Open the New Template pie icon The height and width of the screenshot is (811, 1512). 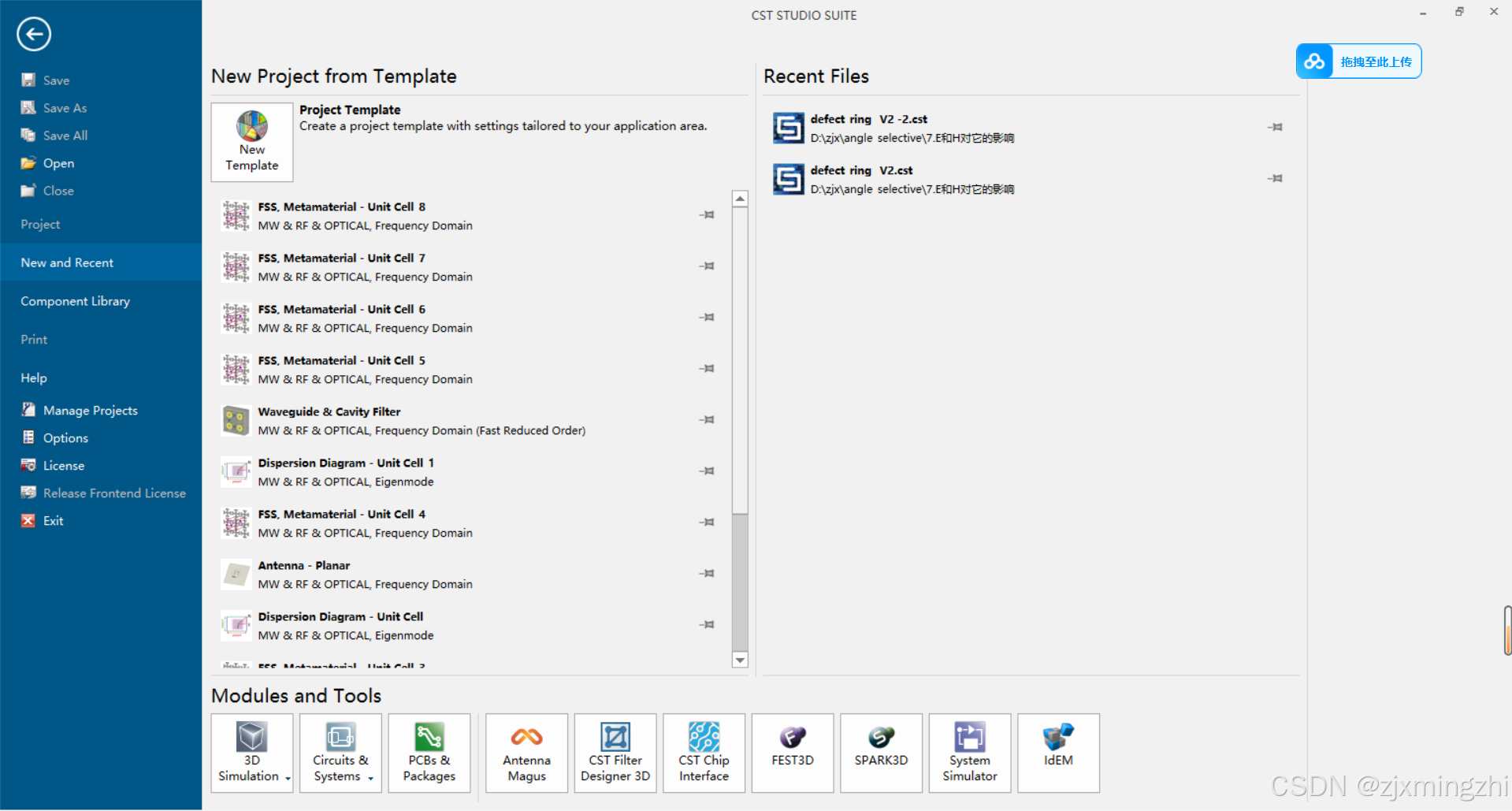tap(252, 126)
